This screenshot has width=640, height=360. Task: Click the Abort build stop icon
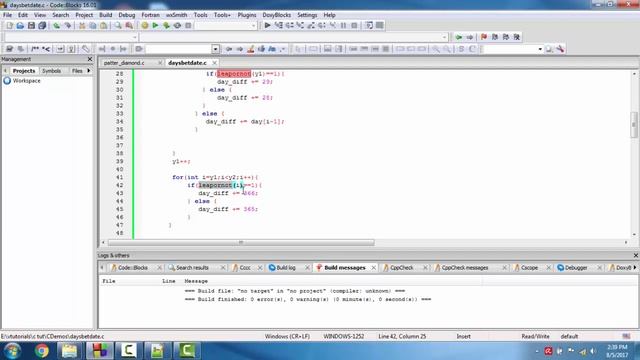pyautogui.click(x=188, y=25)
